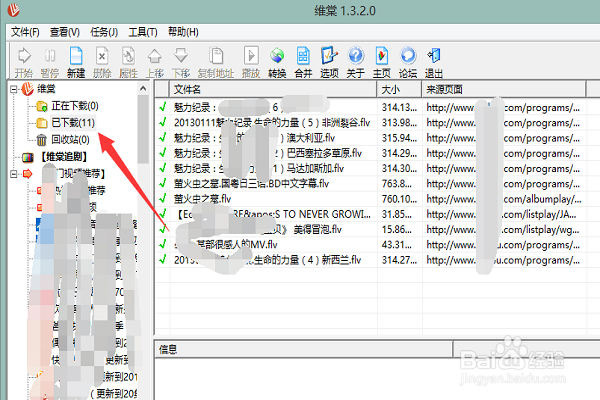Click the left tree panel scrollbar thumb
The image size is (600, 400).
(x=143, y=129)
